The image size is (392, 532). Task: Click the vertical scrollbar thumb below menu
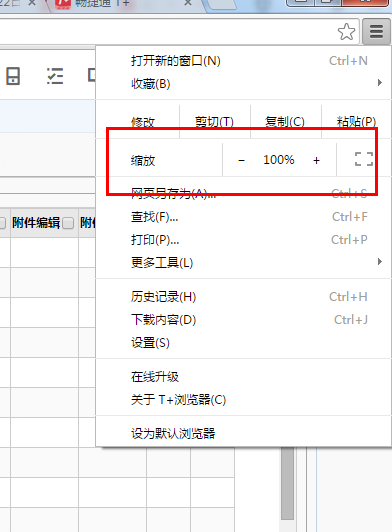(288, 483)
